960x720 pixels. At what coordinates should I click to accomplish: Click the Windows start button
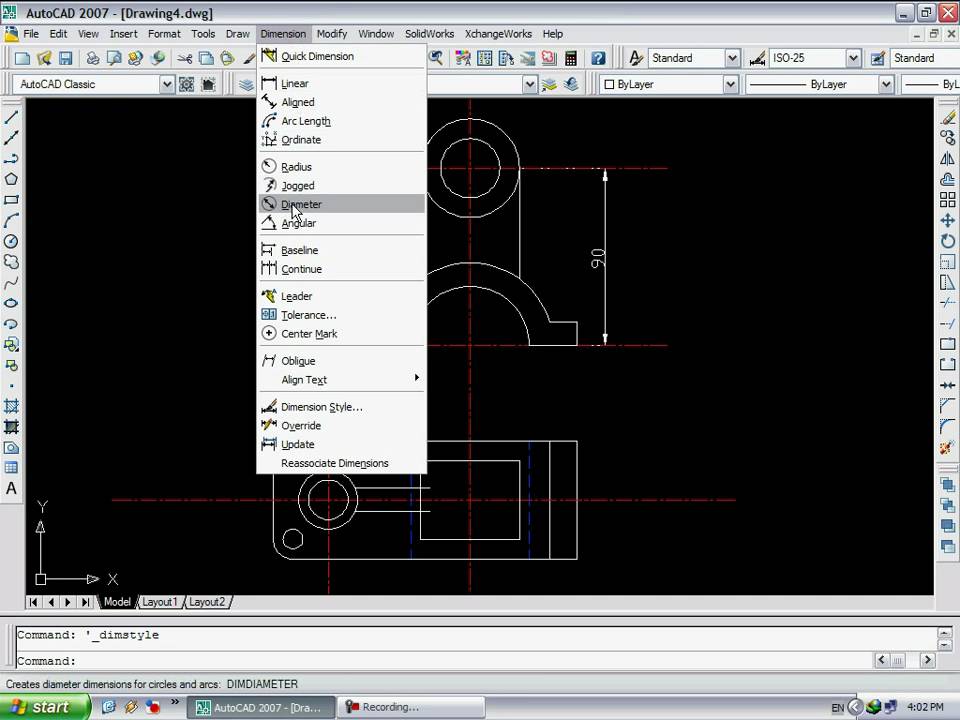(x=40, y=707)
